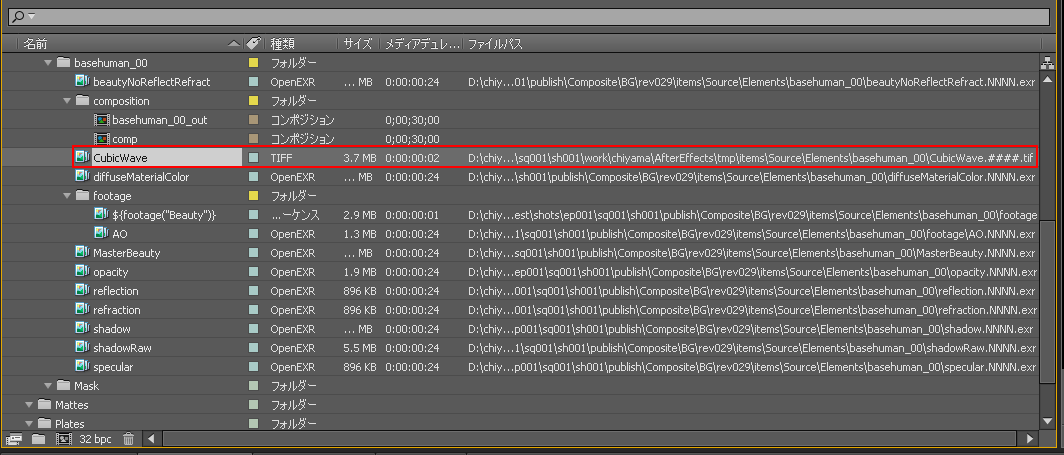Click the MasterBeauty footage icon
The height and width of the screenshot is (455, 1064).
coord(83,252)
